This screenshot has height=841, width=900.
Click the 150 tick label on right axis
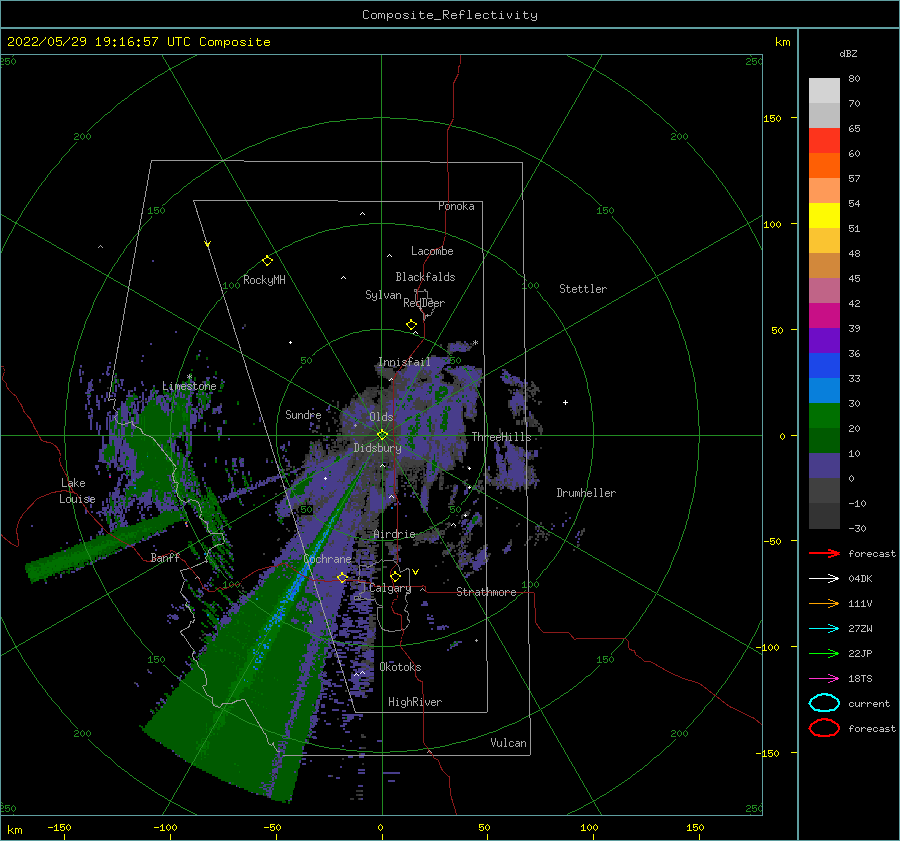(772, 118)
